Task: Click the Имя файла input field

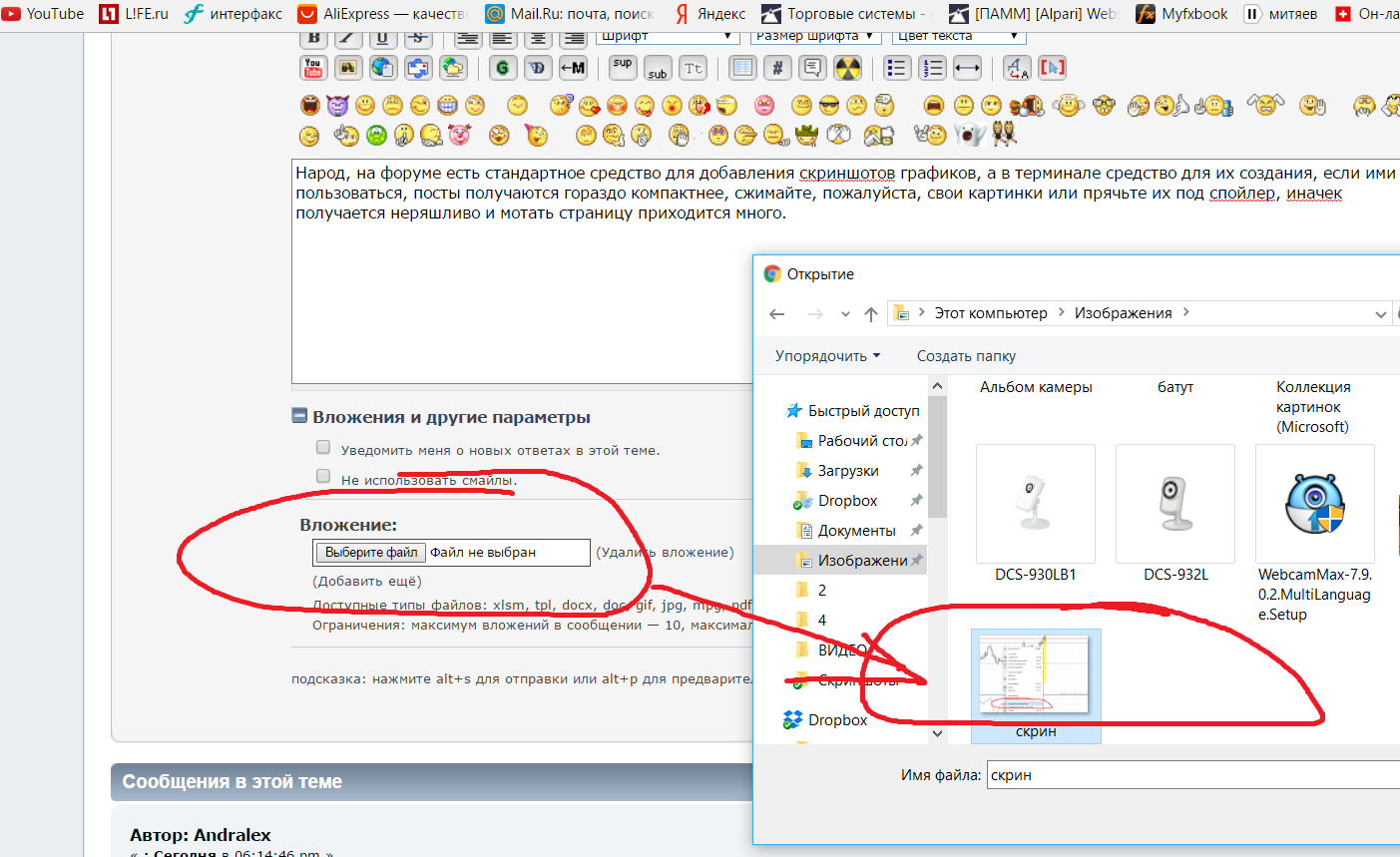Action: [1193, 774]
